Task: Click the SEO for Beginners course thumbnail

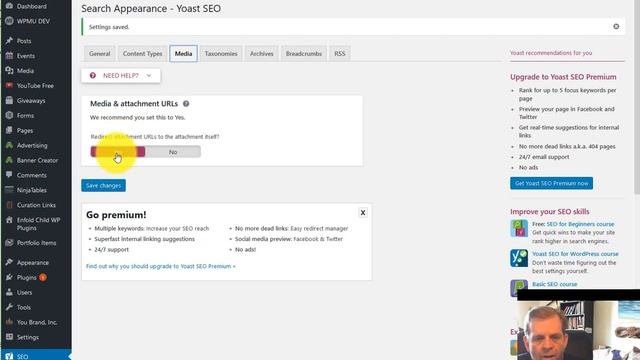Action: coord(519,228)
